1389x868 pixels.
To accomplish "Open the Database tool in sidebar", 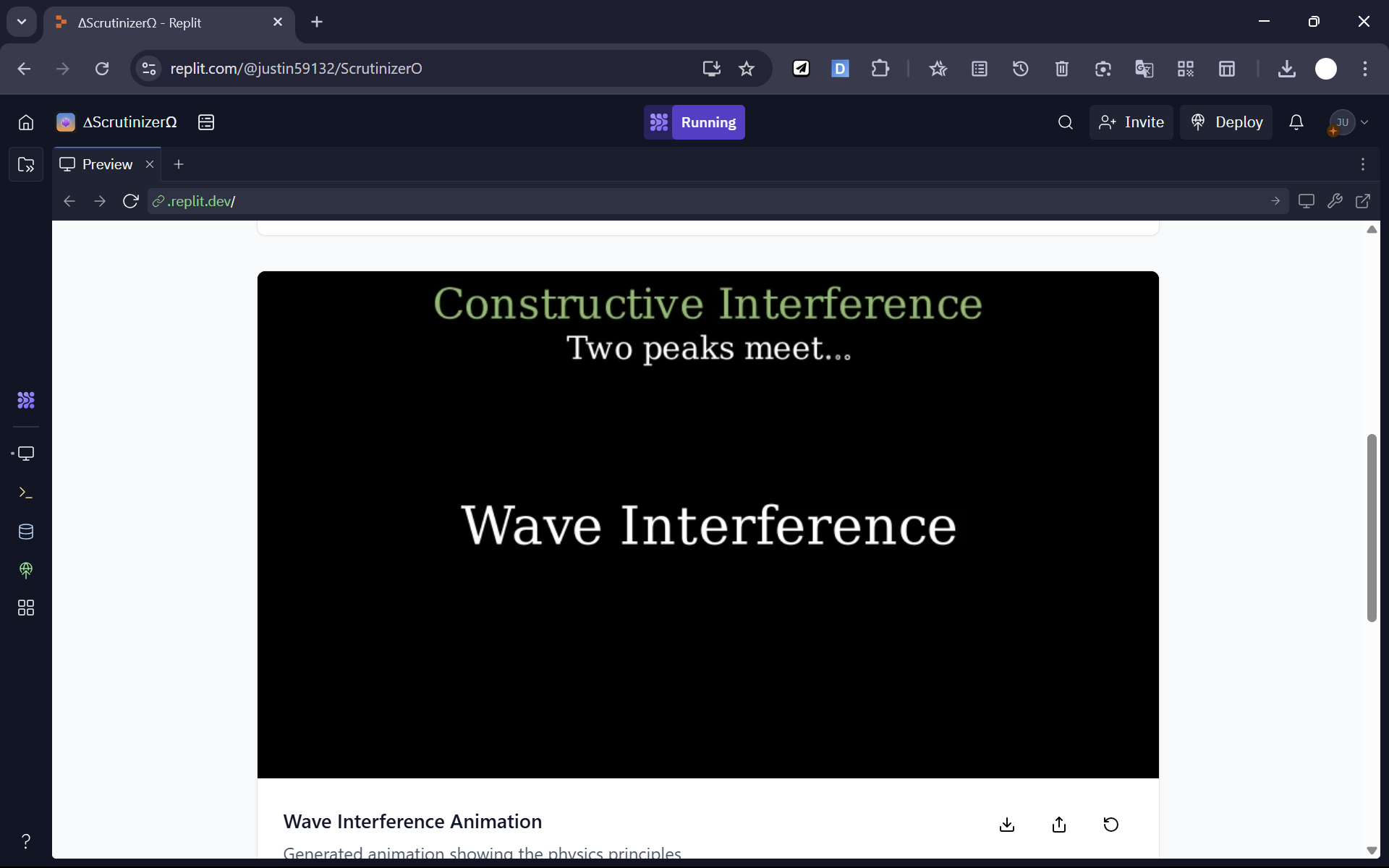I will [x=26, y=532].
